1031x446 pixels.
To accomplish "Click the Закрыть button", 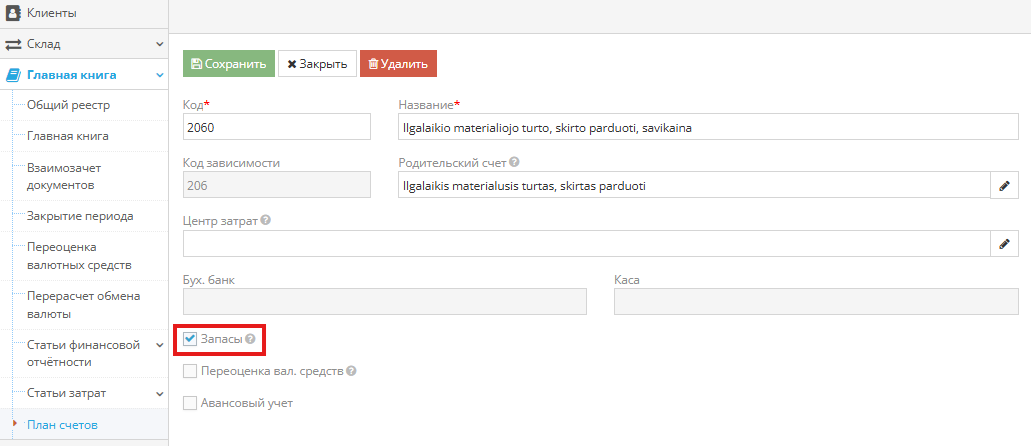I will (316, 64).
